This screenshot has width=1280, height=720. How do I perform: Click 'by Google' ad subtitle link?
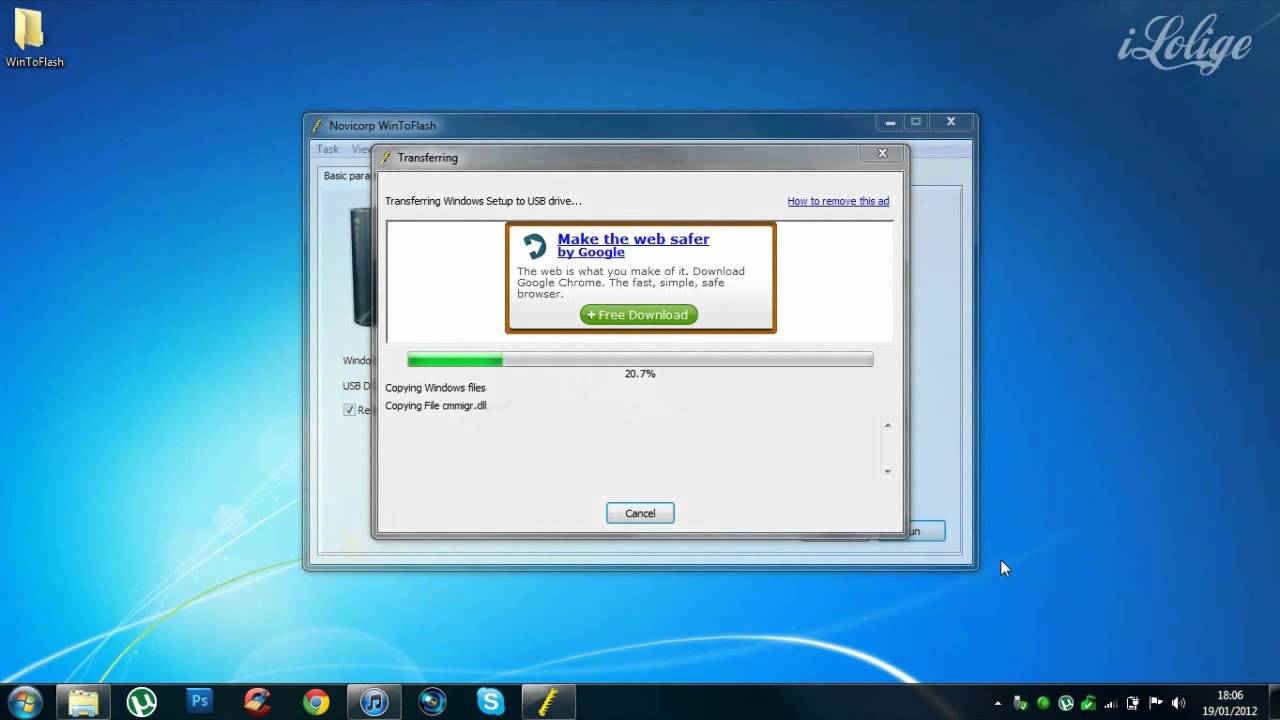point(591,253)
